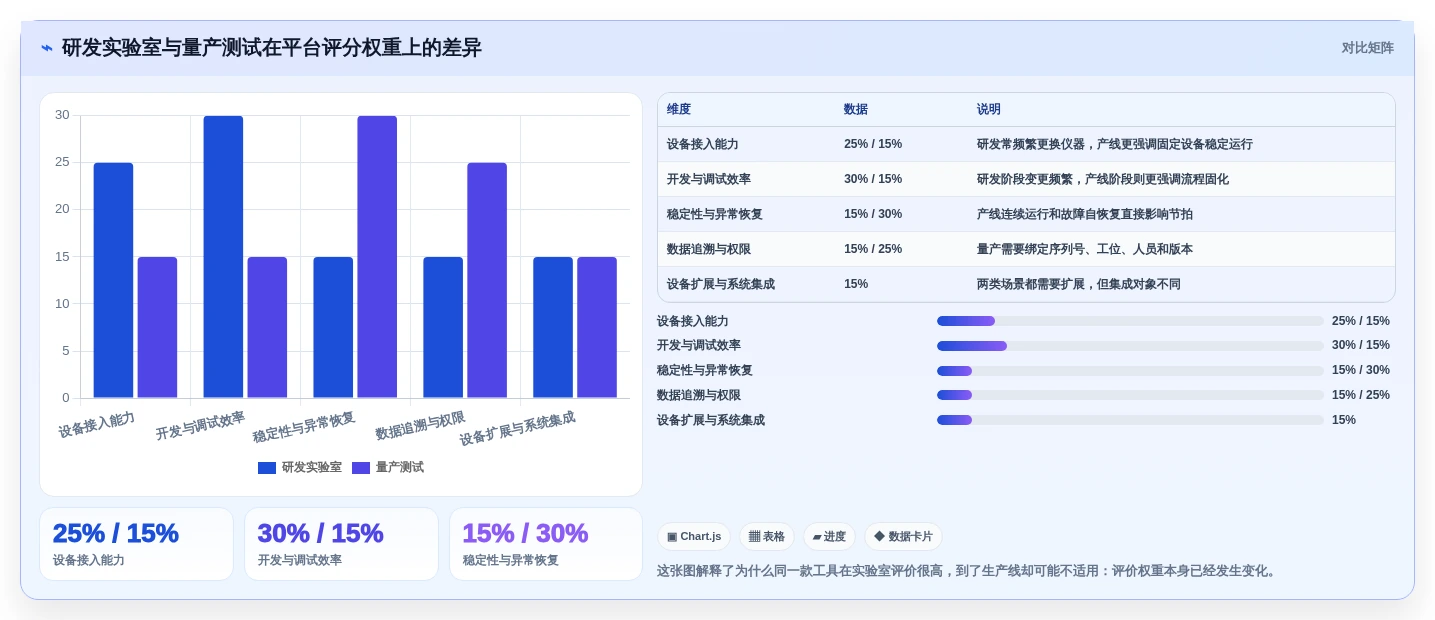The height and width of the screenshot is (620, 1435).
Task: Click the 开发与调试效率 table row cell
Action: (x=709, y=179)
